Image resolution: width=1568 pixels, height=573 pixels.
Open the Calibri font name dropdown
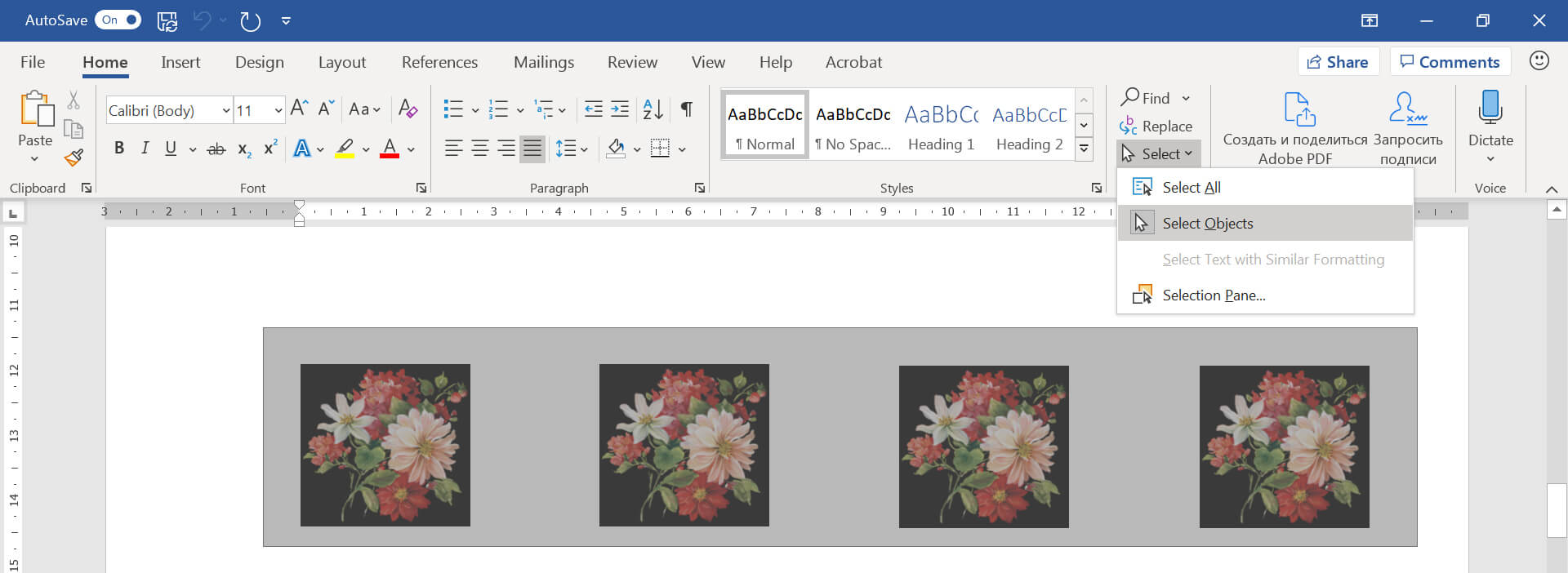[x=225, y=110]
